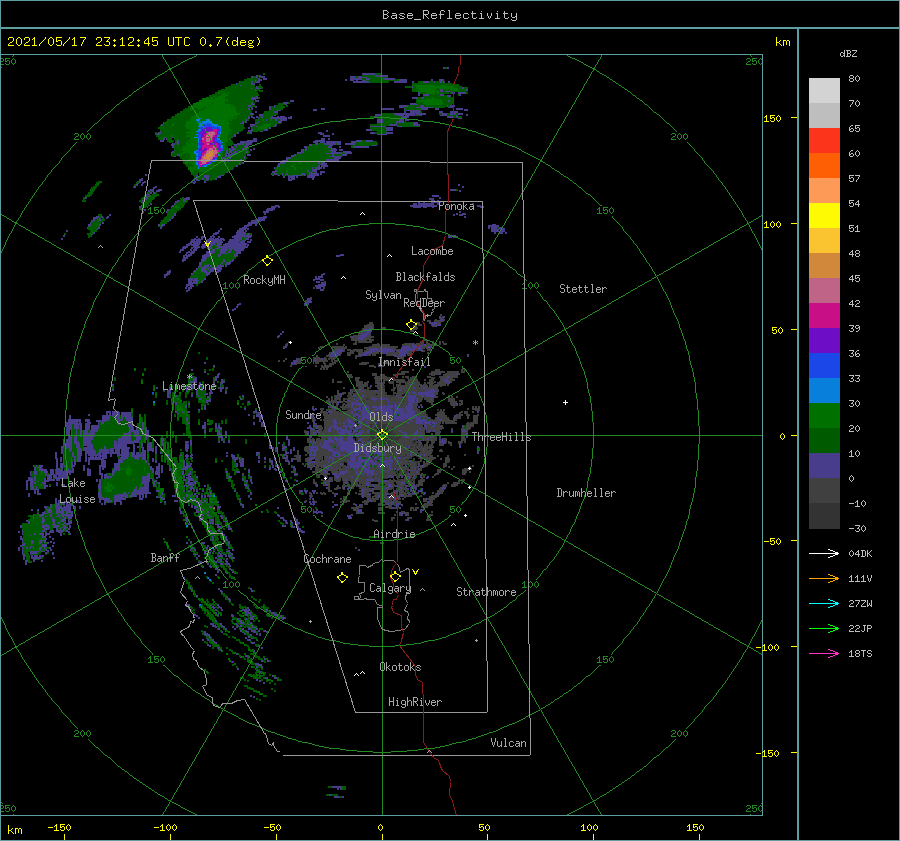The image size is (900, 841).
Task: Click the Lake Louise label
Action: pos(77,491)
